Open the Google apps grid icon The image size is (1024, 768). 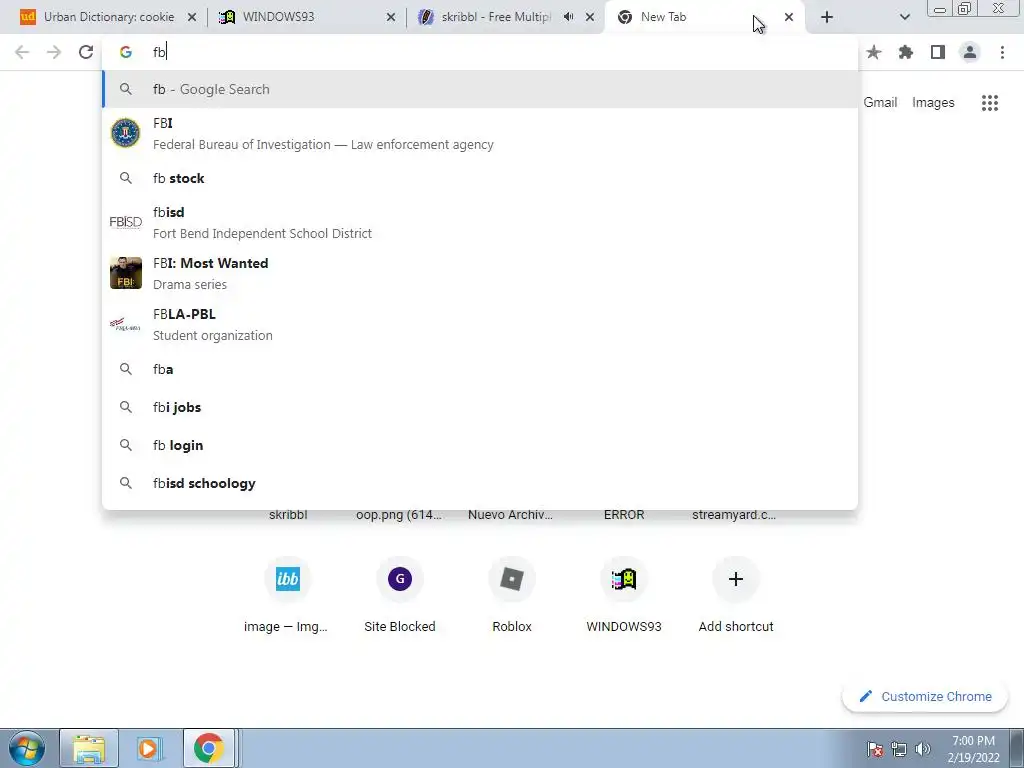click(x=989, y=103)
